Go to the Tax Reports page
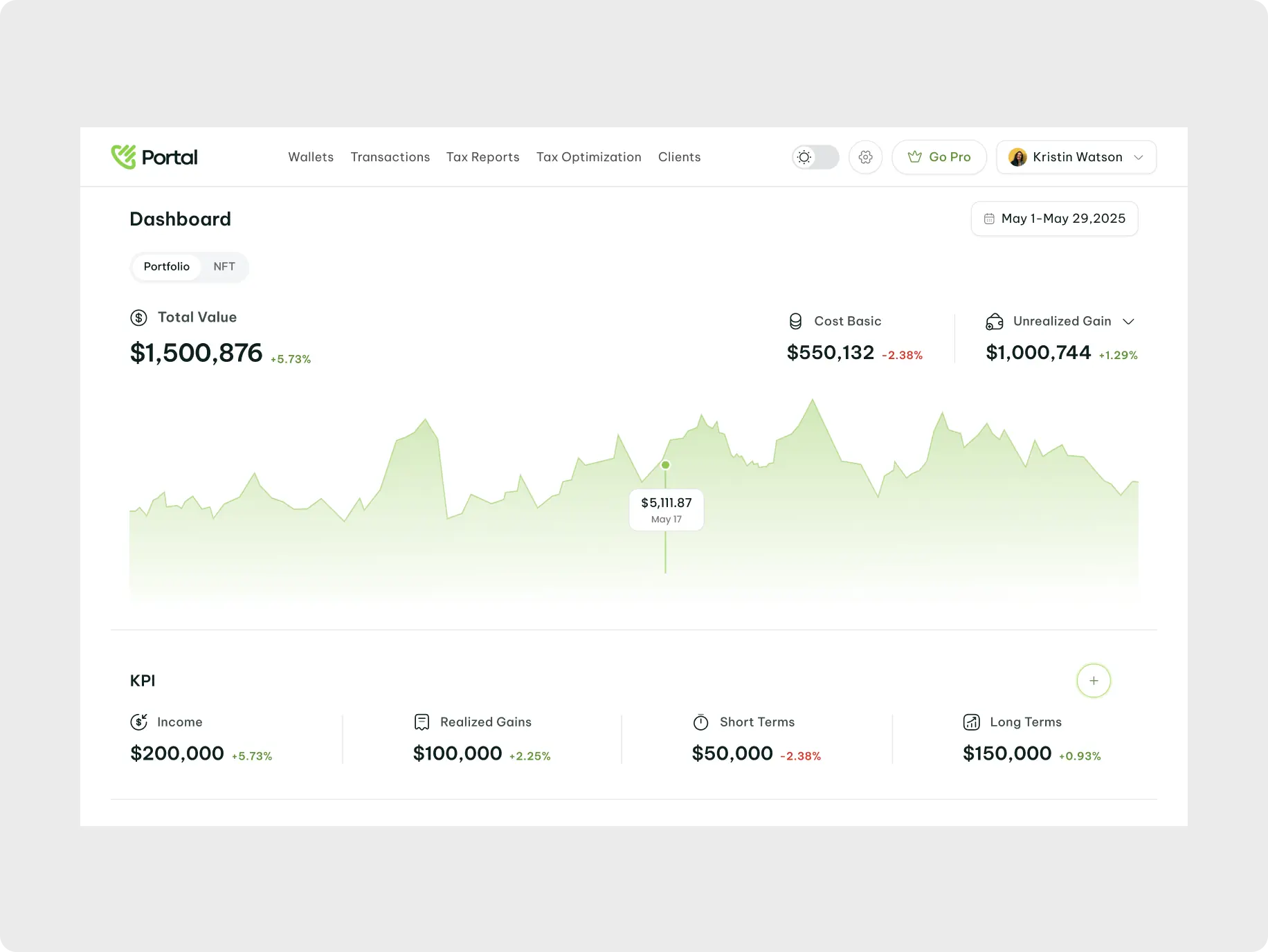Screen dimensions: 1268x952 [482, 157]
